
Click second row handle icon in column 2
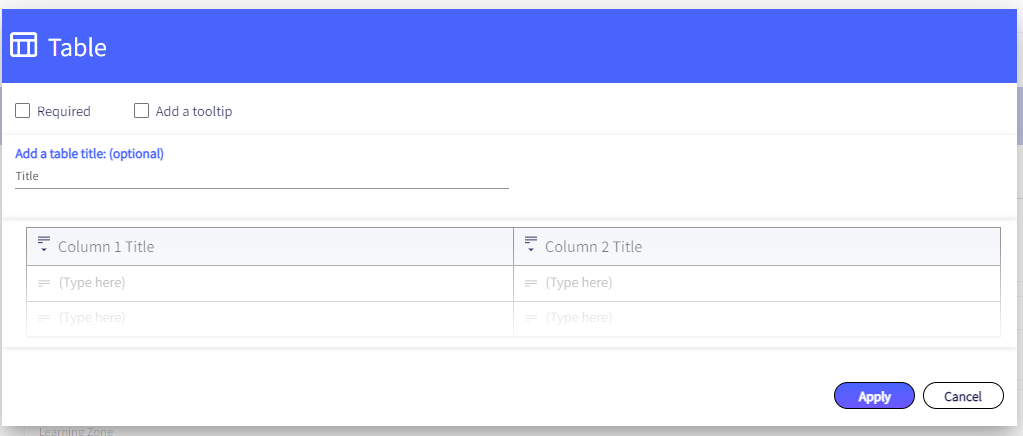[531, 318]
